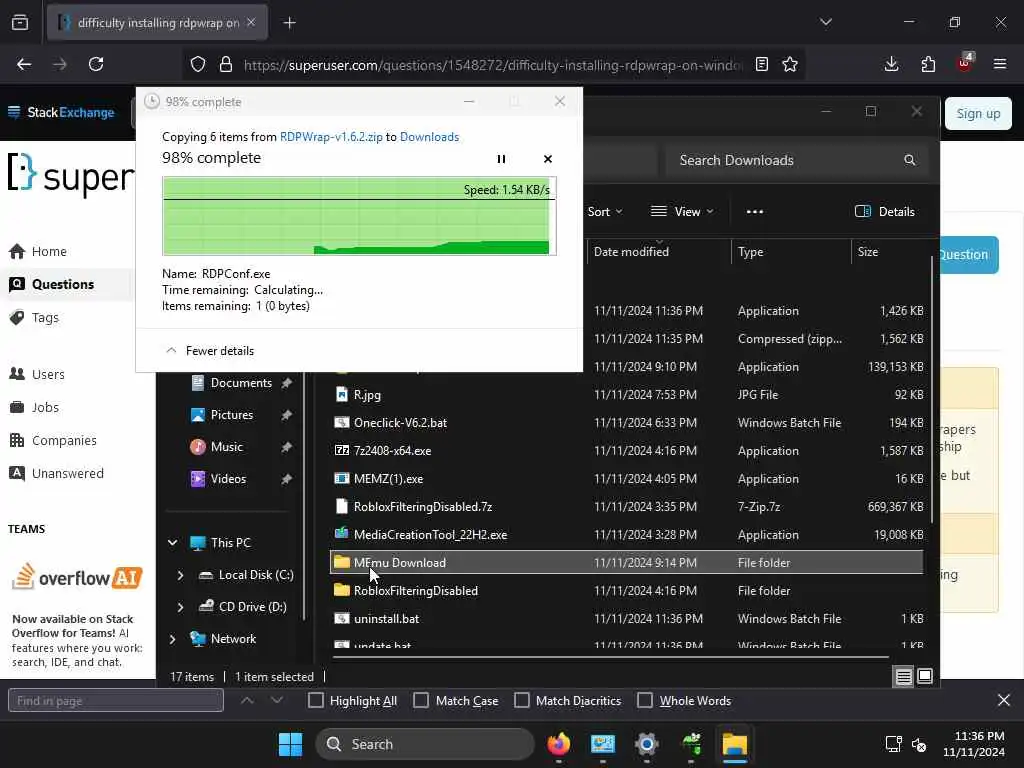Collapse the This PC tree node

(172, 543)
